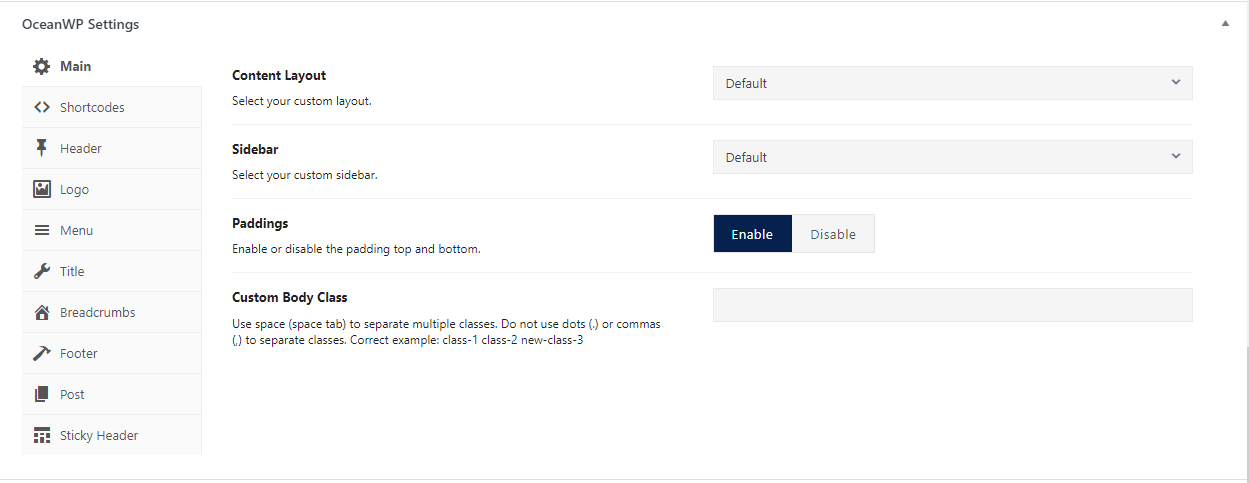
Task: Click the Breadcrumbs home icon
Action: click(41, 312)
